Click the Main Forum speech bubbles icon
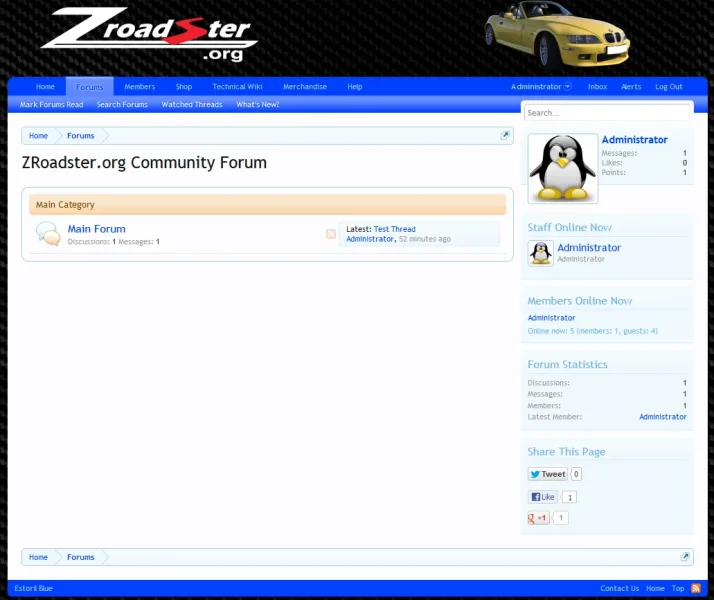The width and height of the screenshot is (714, 600). 48,234
